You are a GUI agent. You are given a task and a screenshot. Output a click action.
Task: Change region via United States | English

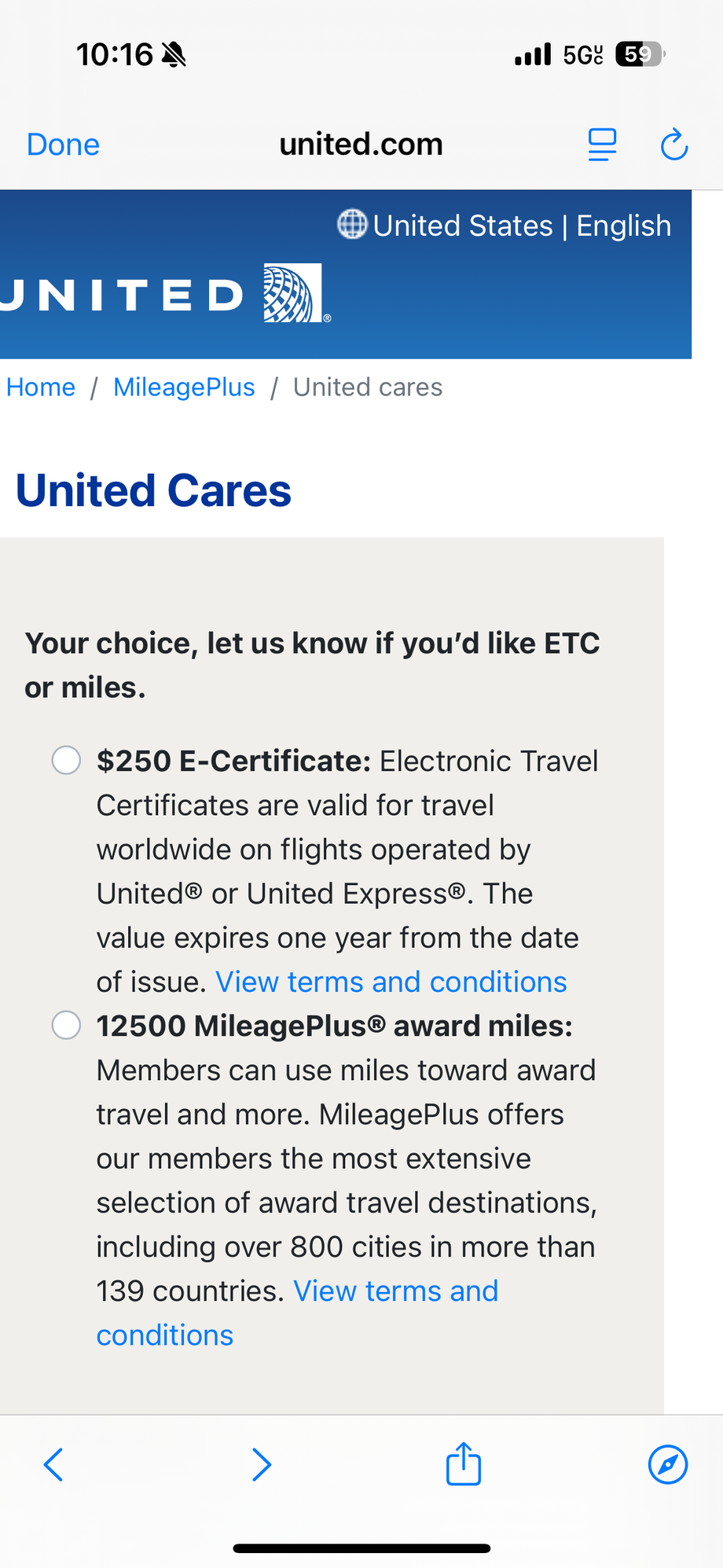point(522,226)
